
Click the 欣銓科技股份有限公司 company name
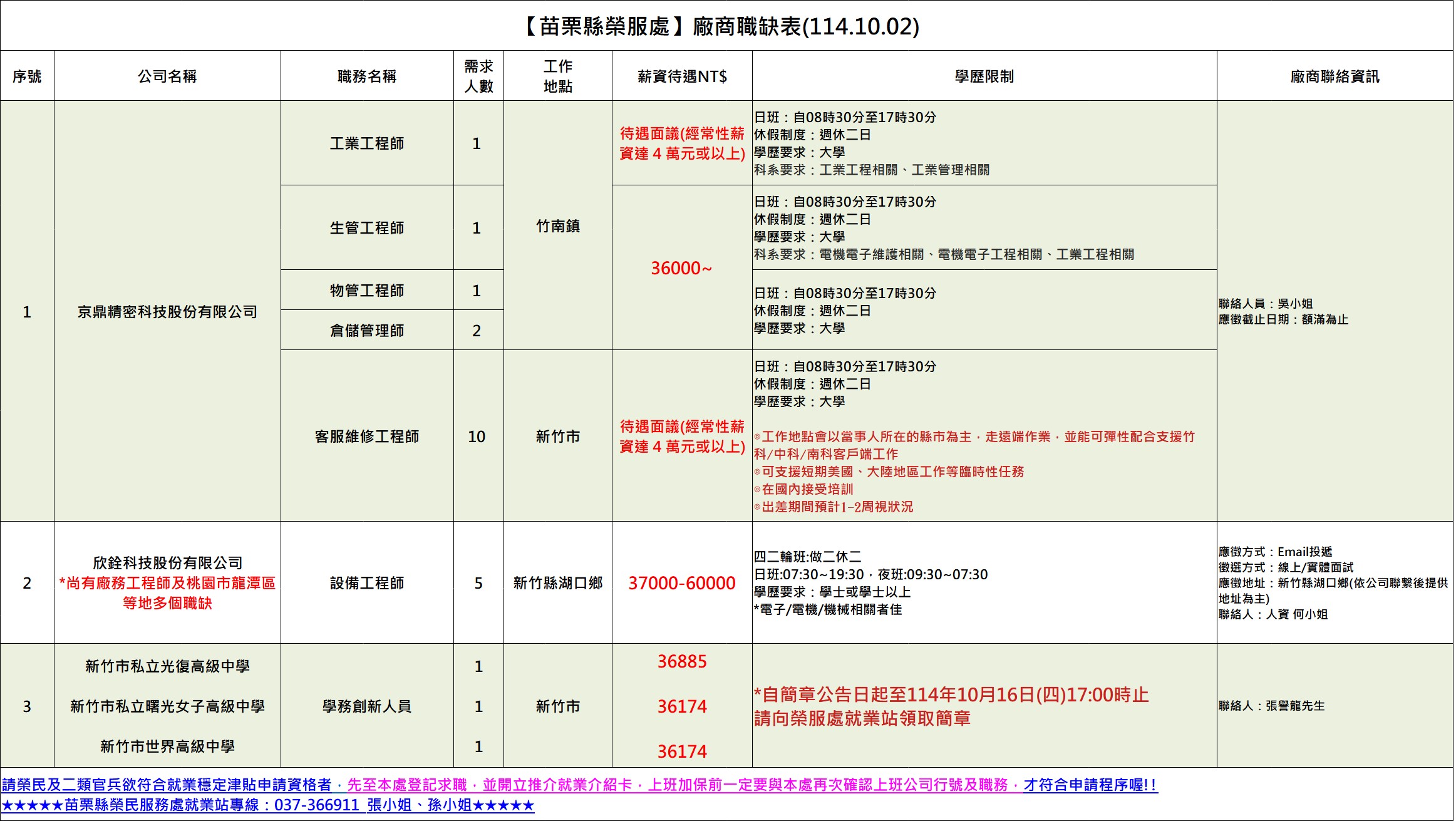[167, 562]
